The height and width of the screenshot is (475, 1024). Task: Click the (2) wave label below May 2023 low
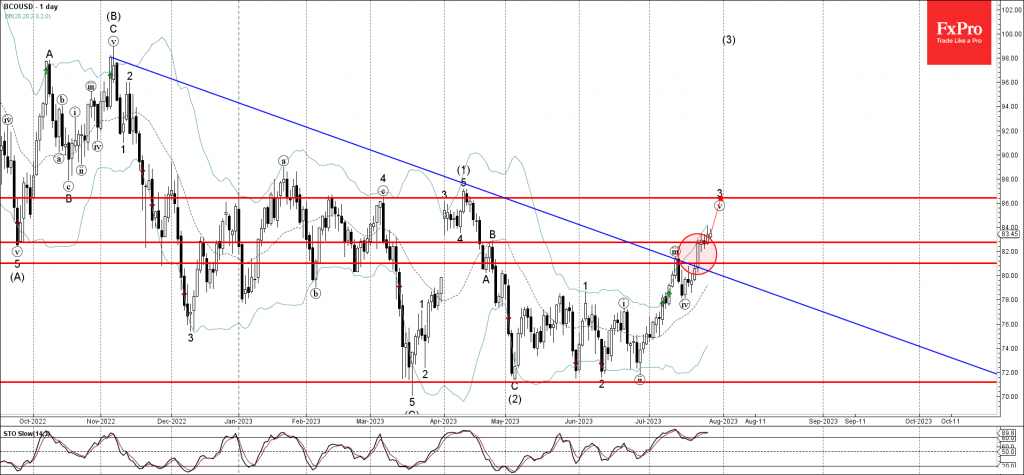pos(514,398)
